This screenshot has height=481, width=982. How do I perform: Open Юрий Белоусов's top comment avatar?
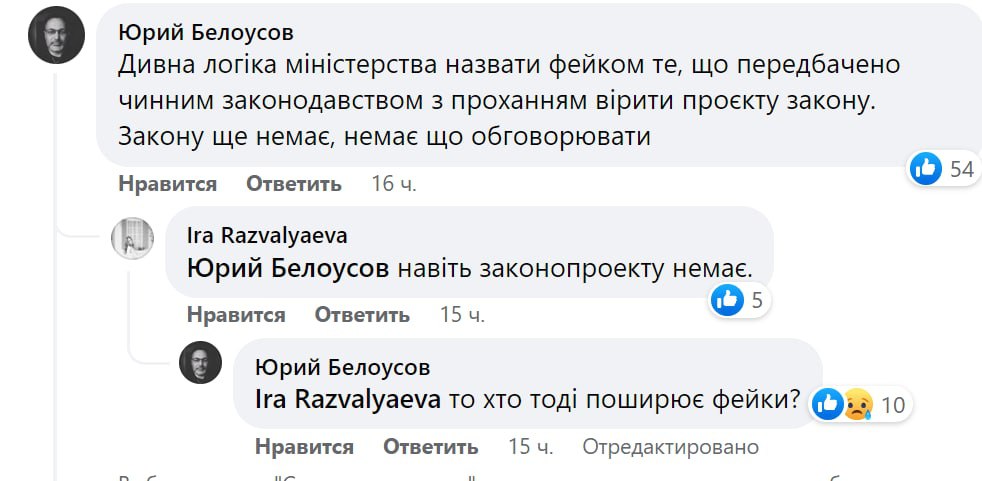57,35
